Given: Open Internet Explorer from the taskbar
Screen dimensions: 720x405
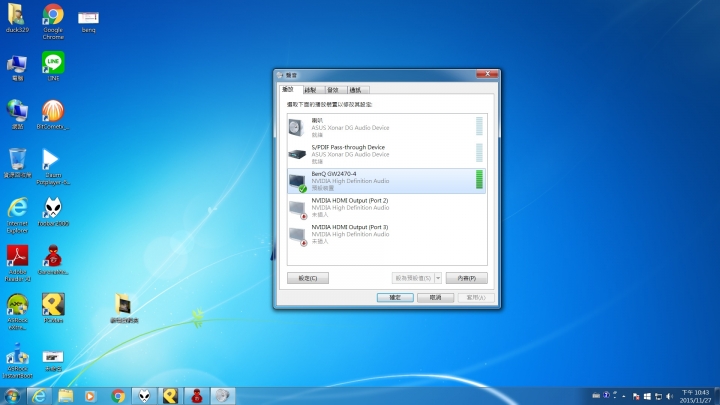Looking at the screenshot, I should click(x=39, y=396).
